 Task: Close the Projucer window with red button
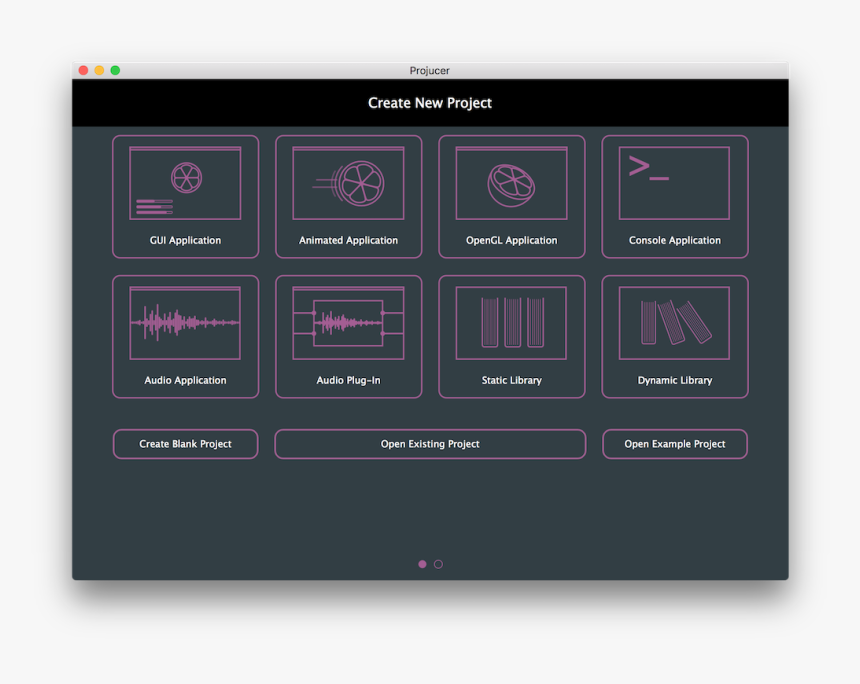point(83,70)
